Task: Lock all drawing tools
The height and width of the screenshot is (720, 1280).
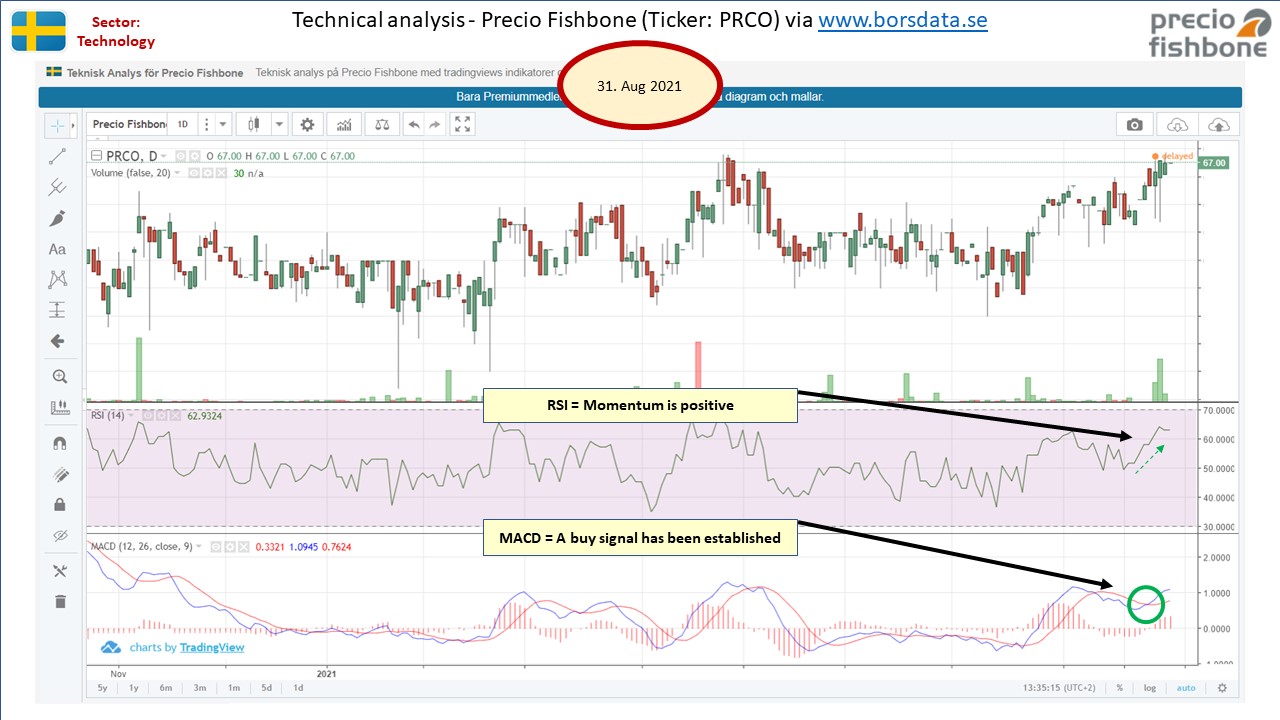Action: click(x=59, y=505)
